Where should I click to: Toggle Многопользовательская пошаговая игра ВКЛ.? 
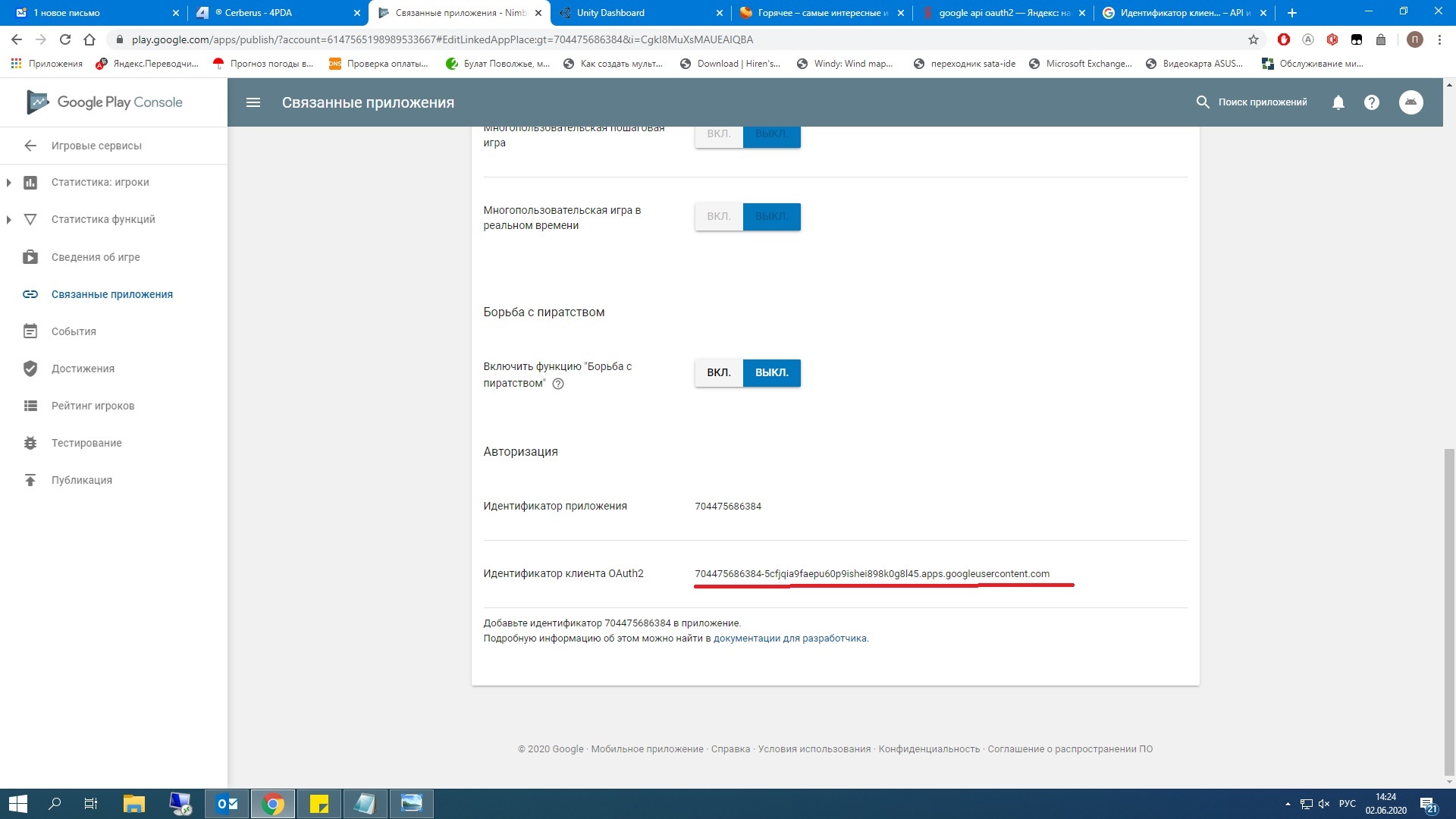[x=719, y=133]
